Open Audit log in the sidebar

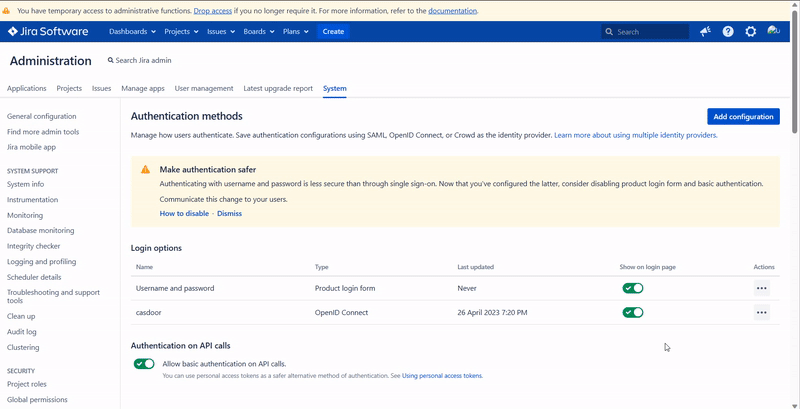click(x=22, y=332)
